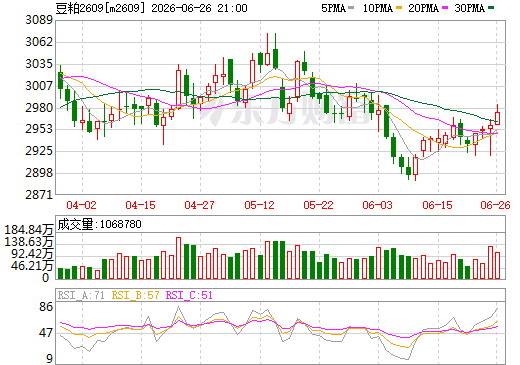This screenshot has height=365, width=520.
Task: Click the 92.42万 volume axis label
Action: click(x=32, y=254)
